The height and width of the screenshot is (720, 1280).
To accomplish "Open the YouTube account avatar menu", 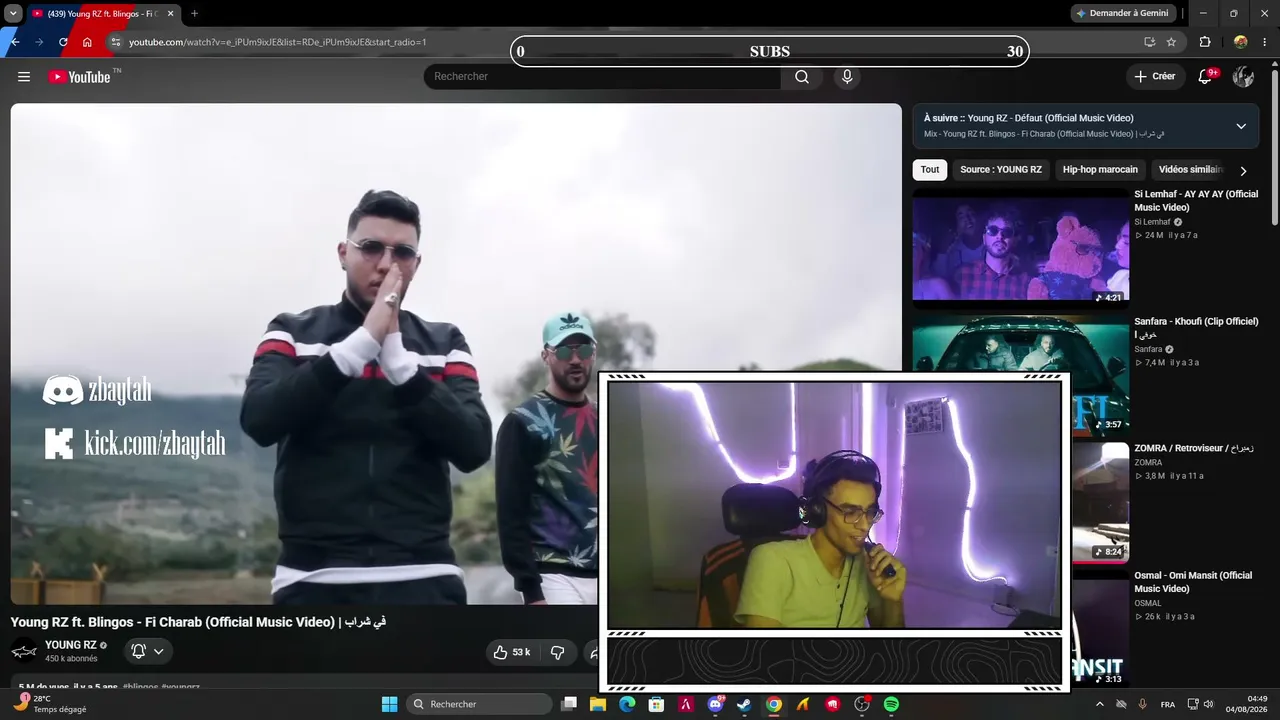I will coord(1243,77).
